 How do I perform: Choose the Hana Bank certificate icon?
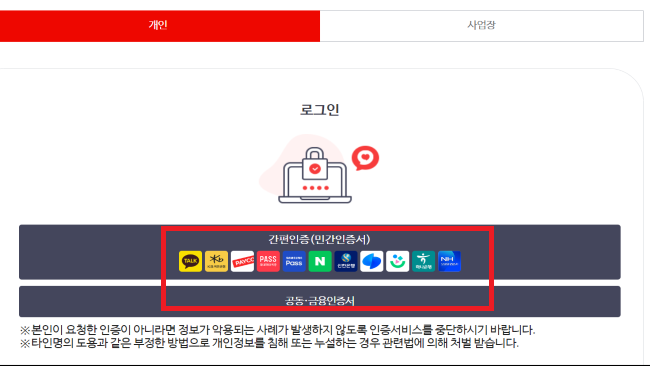point(423,261)
